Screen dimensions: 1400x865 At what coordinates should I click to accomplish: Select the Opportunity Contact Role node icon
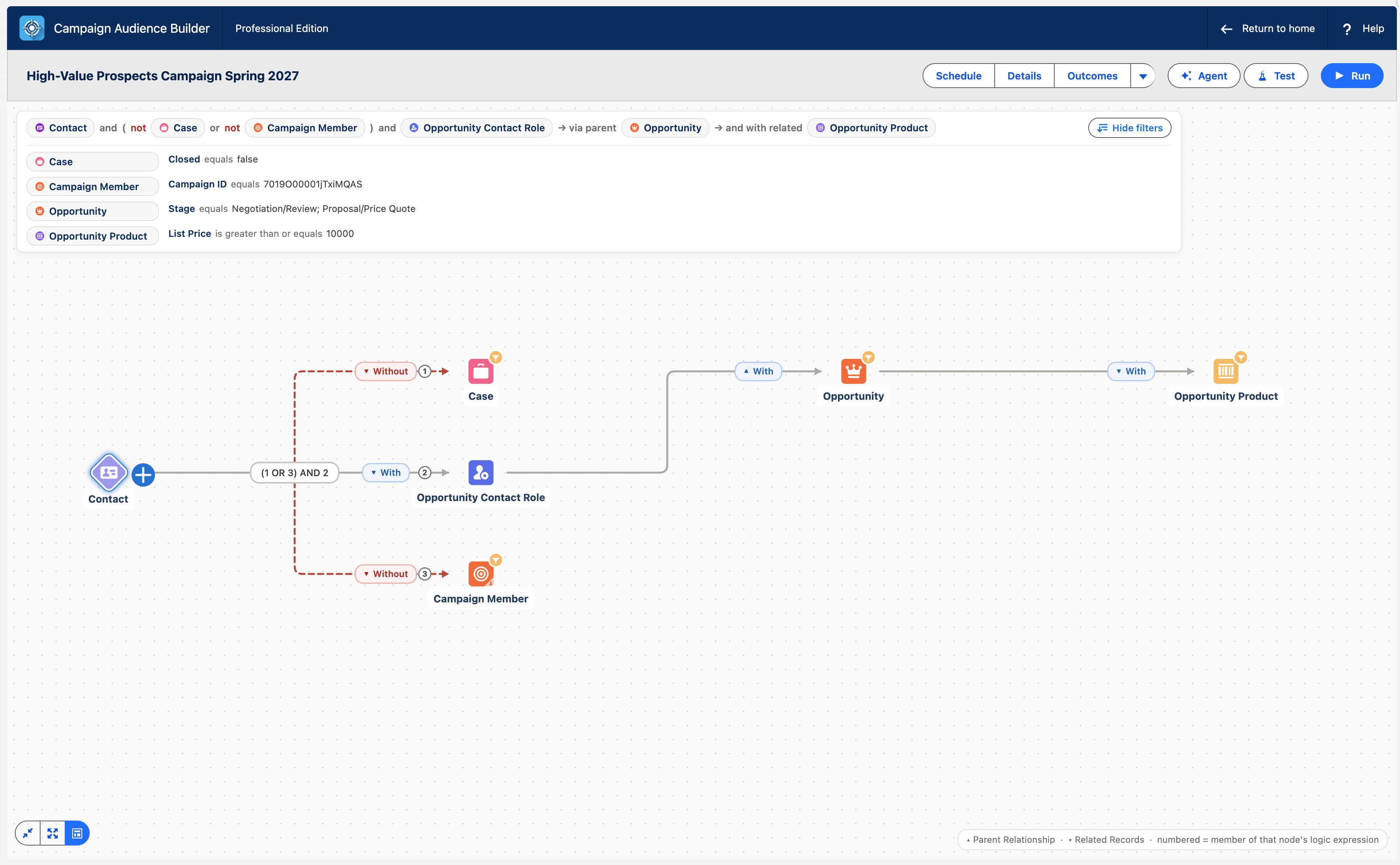[481, 473]
